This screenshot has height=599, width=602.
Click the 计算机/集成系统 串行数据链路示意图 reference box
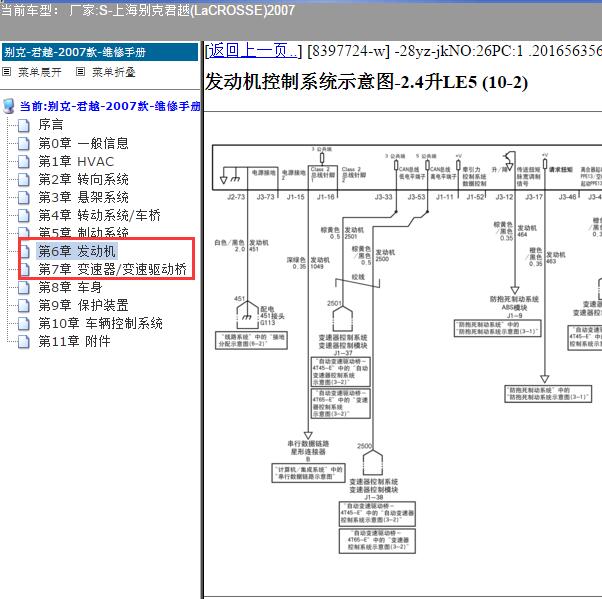pos(308,473)
